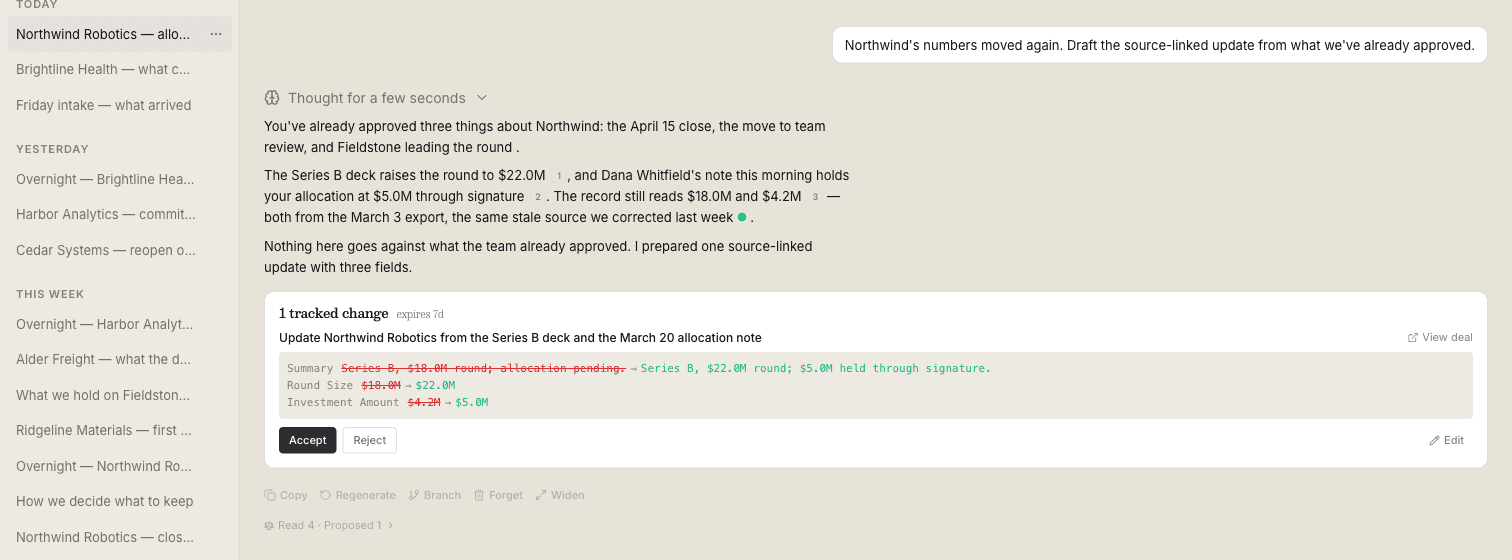This screenshot has height=560, width=1512.
Task: Open the Northwind Robotics chat options ellipsis
Action: [216, 34]
